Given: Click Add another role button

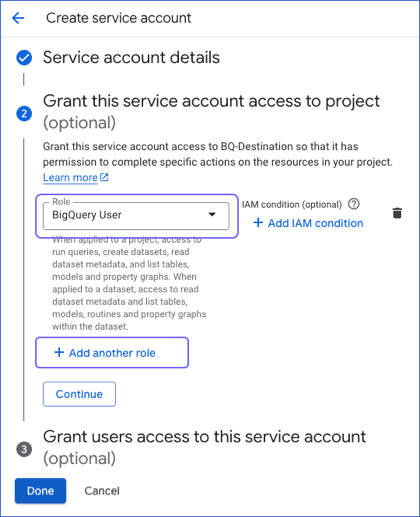Looking at the screenshot, I should [112, 353].
